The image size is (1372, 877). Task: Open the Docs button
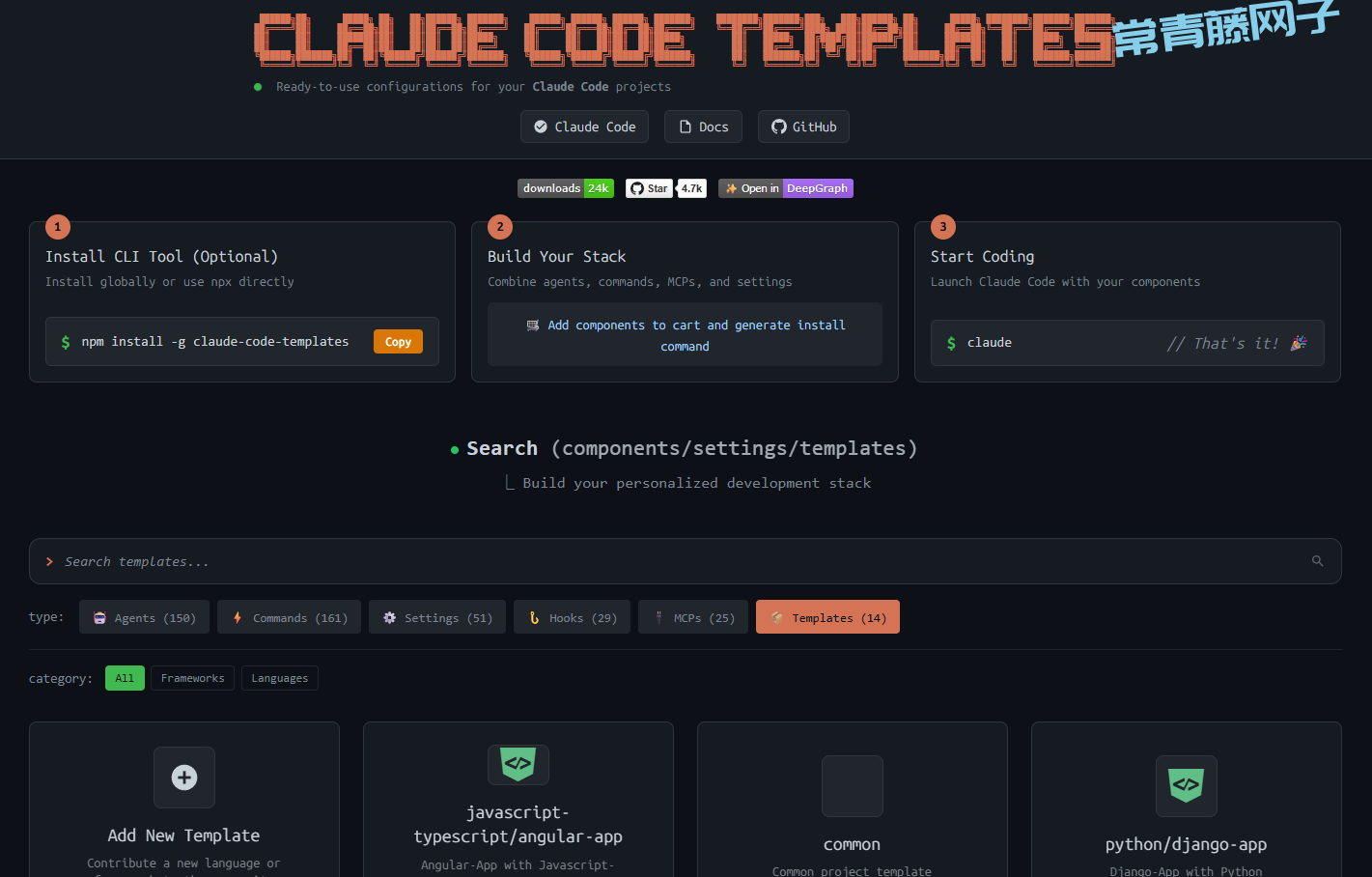click(703, 127)
